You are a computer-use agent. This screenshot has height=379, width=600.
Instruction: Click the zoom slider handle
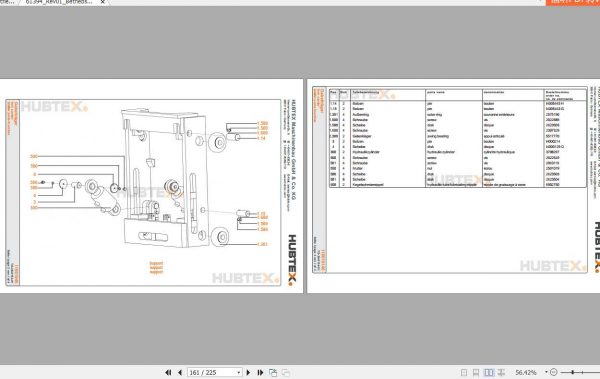572,372
